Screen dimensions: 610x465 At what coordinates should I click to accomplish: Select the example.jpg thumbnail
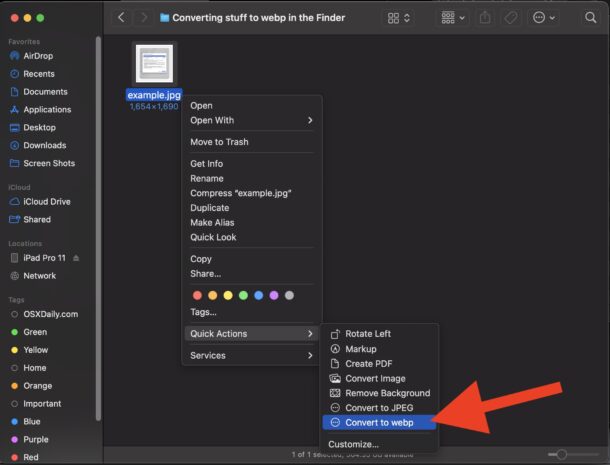(154, 63)
